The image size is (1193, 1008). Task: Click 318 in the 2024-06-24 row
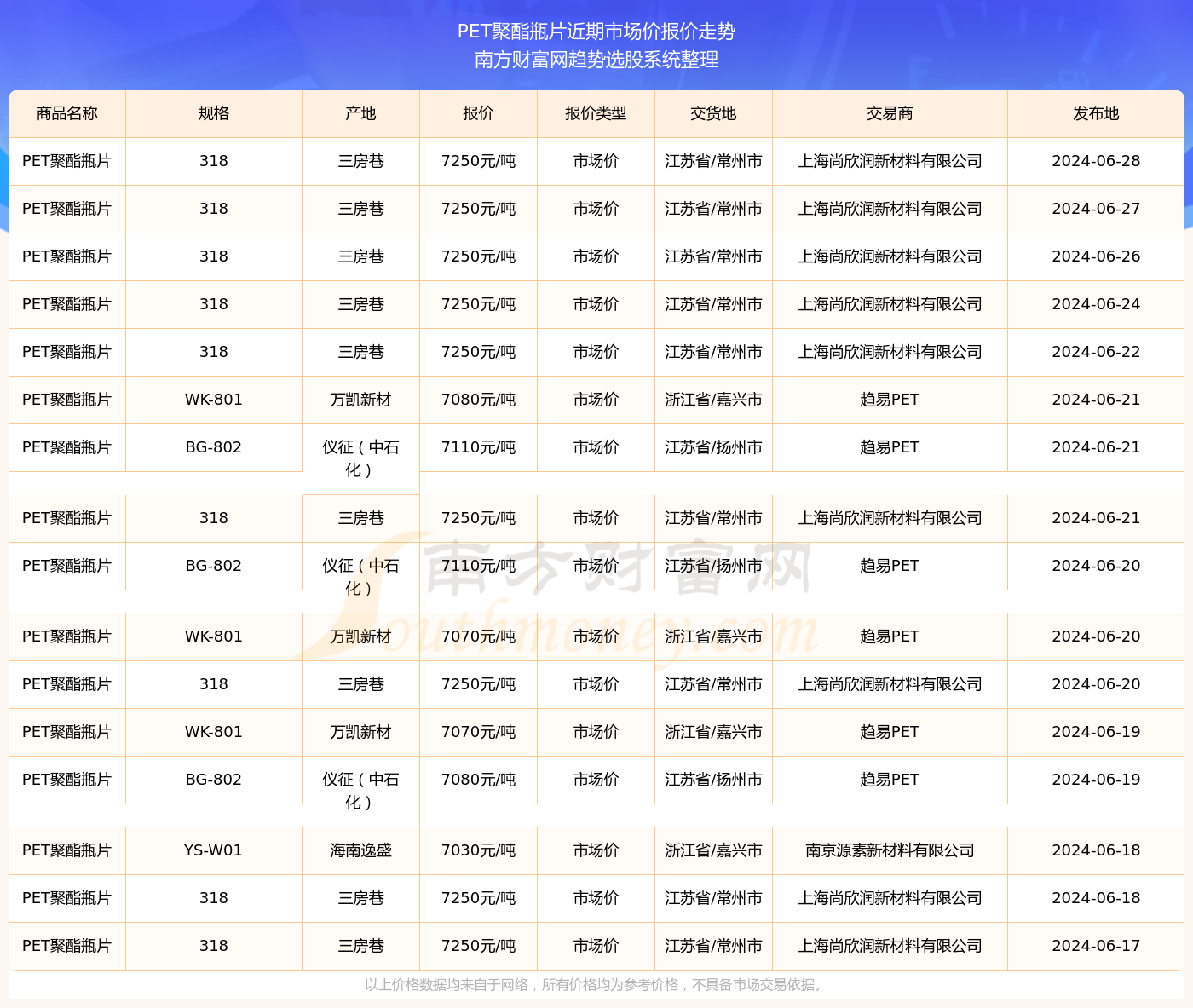pyautogui.click(x=214, y=304)
